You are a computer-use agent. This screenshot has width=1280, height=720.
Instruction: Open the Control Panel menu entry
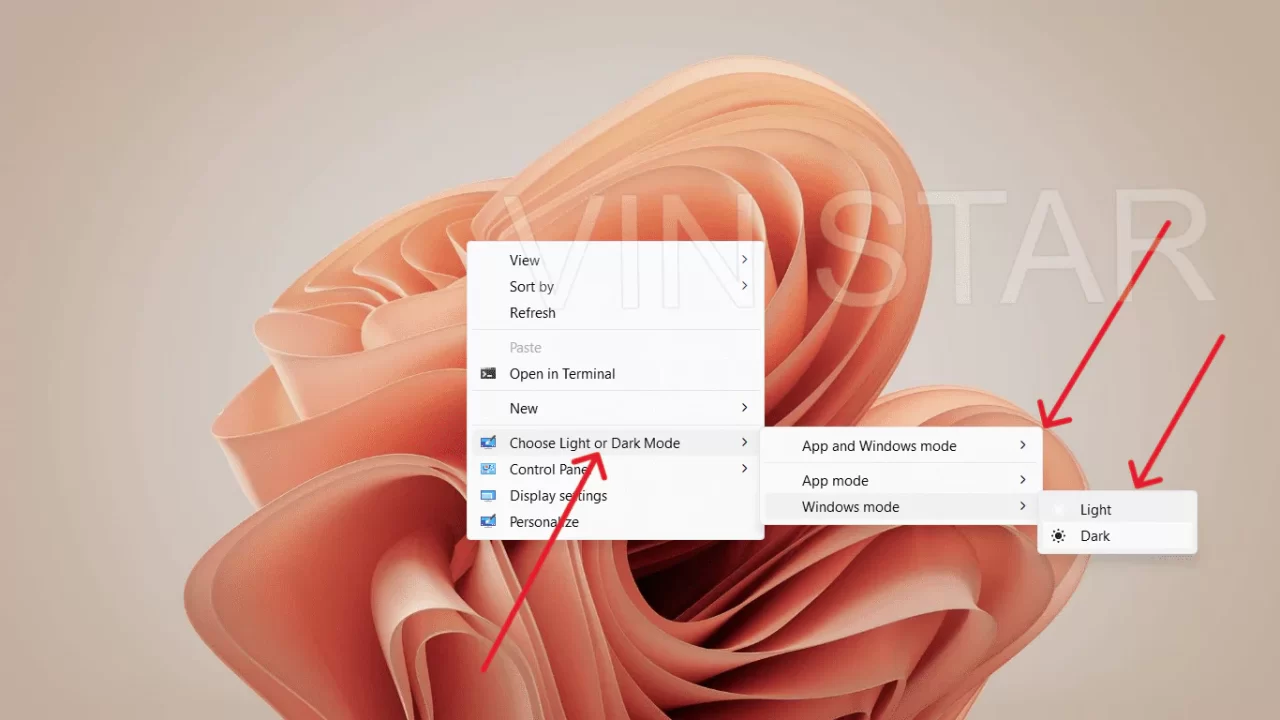click(x=615, y=469)
